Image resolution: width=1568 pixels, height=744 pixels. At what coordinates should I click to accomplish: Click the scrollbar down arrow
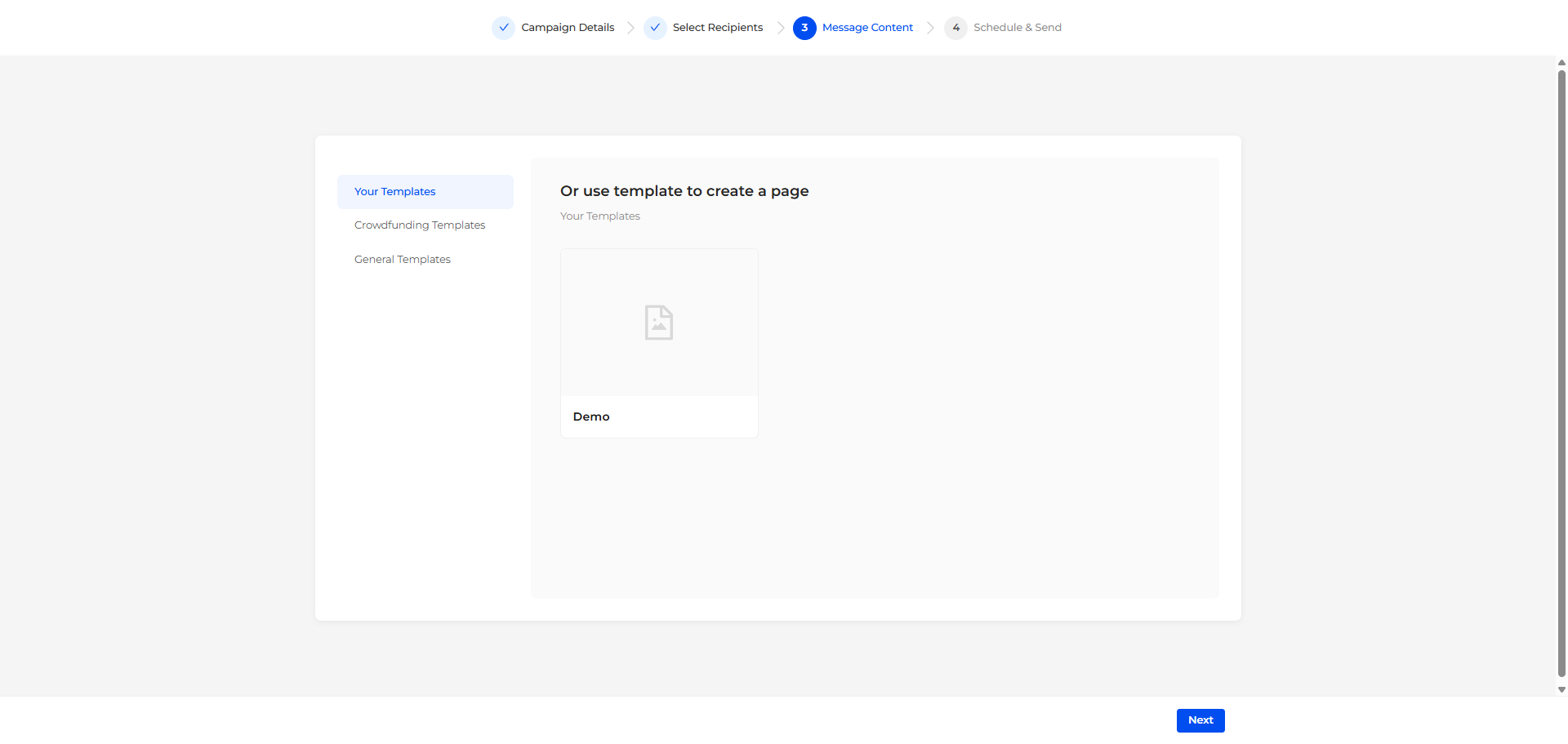(1561, 690)
